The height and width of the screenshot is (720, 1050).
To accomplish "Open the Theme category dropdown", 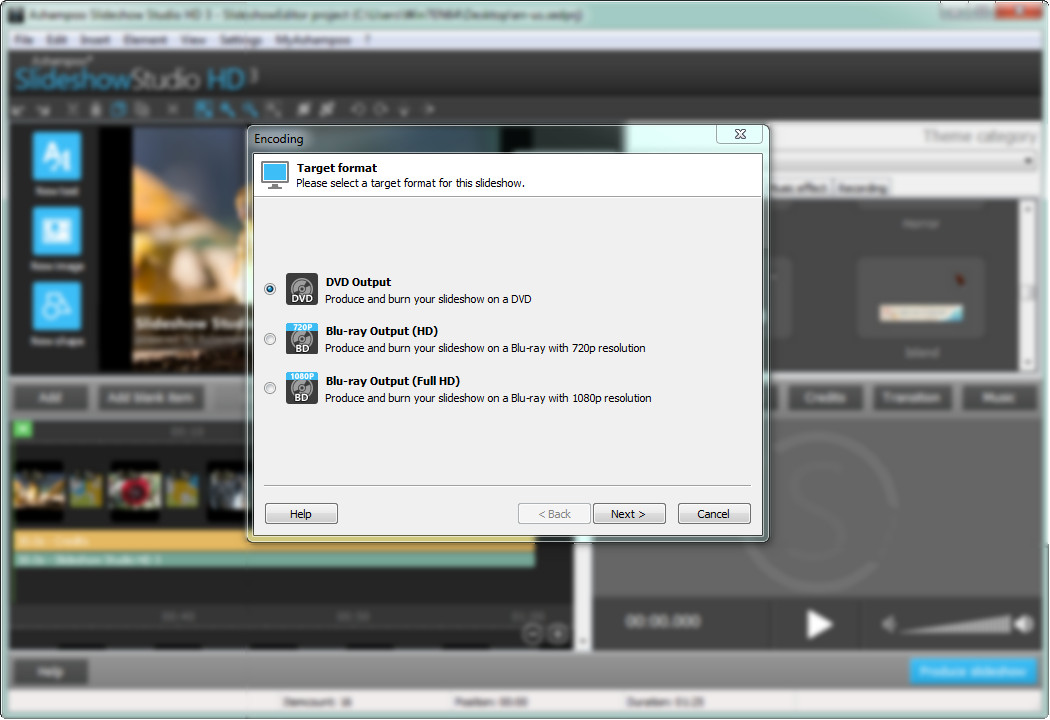I will 1028,161.
